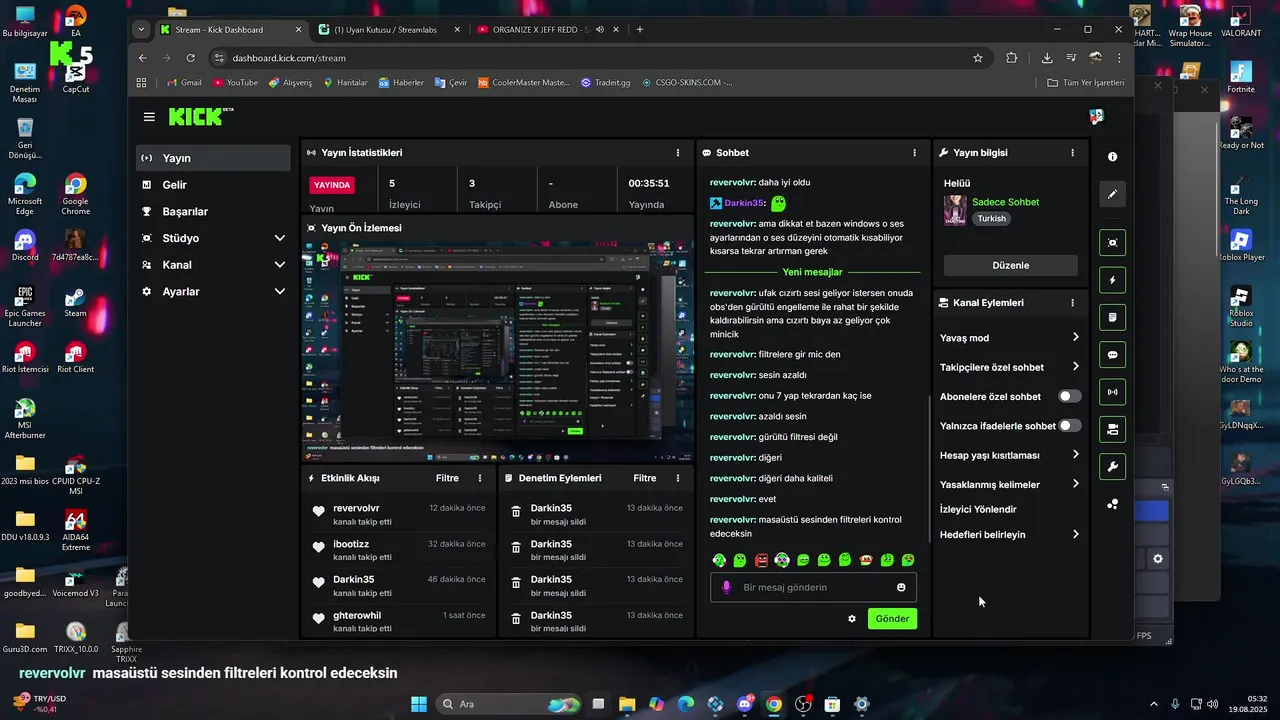
Task: Toggle the stream preview panel icon
Action: [1112, 243]
